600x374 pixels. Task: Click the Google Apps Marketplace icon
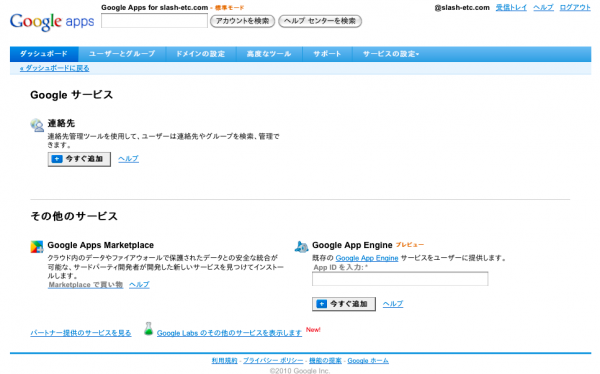pyautogui.click(x=37, y=247)
